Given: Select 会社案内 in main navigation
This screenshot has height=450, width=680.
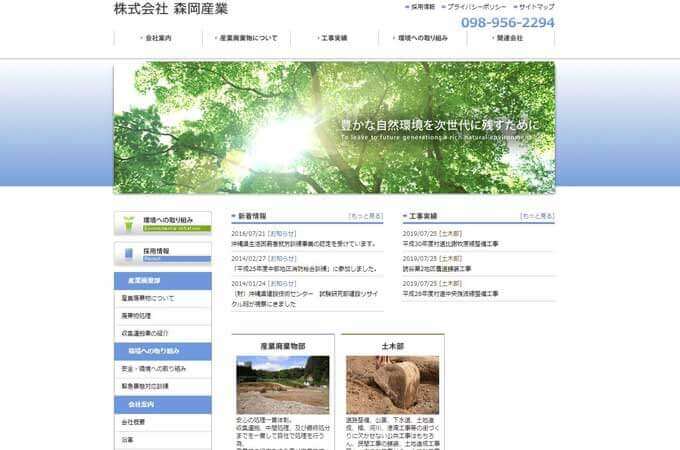Looking at the screenshot, I should [157, 38].
